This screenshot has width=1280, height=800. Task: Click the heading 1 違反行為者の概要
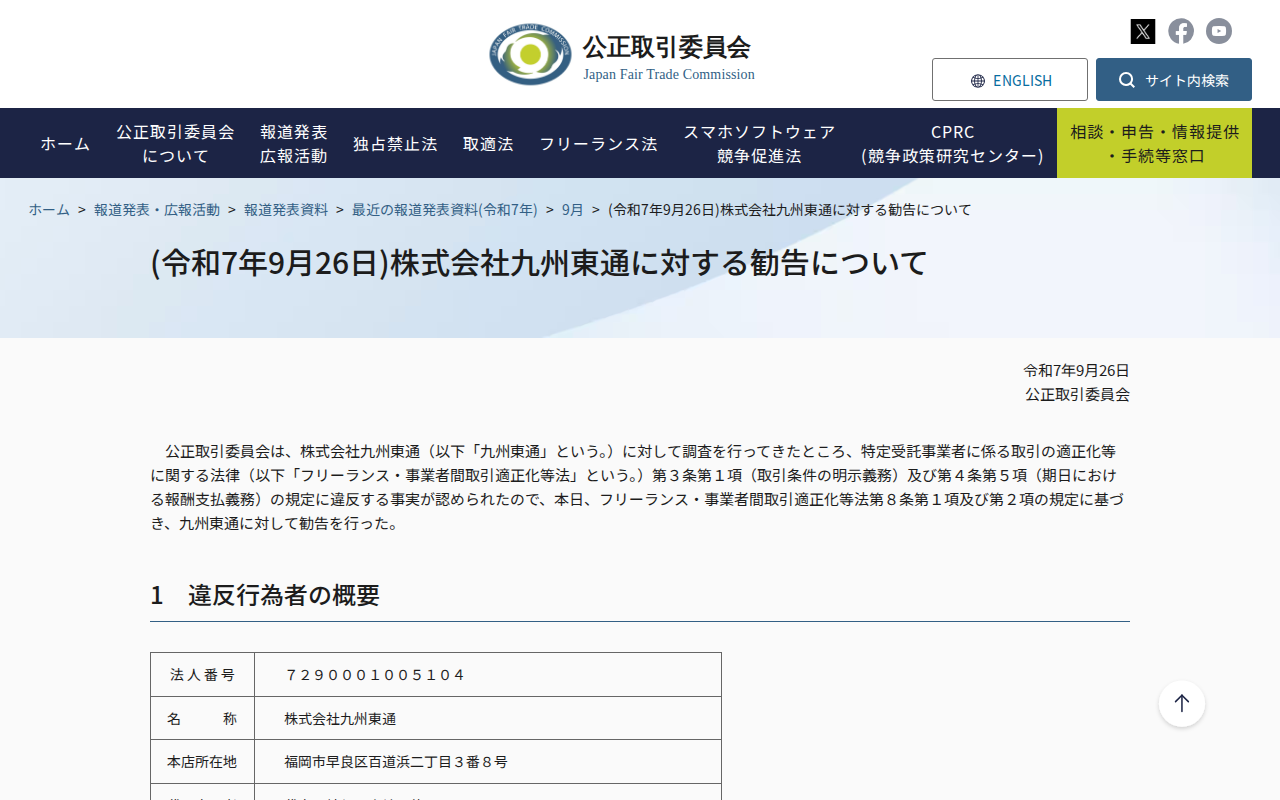265,595
